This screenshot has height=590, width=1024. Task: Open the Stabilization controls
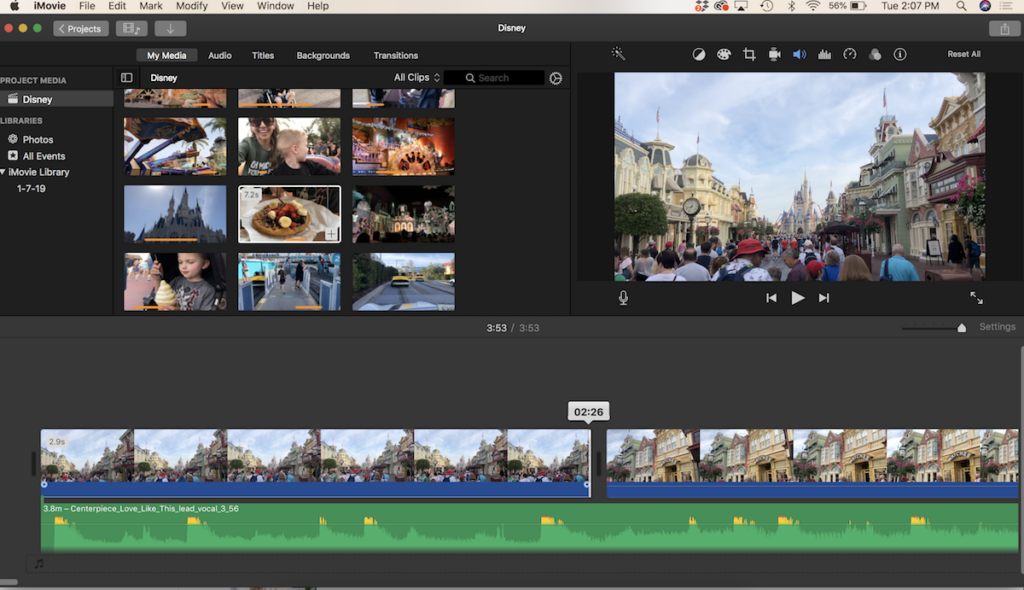pyautogui.click(x=774, y=54)
